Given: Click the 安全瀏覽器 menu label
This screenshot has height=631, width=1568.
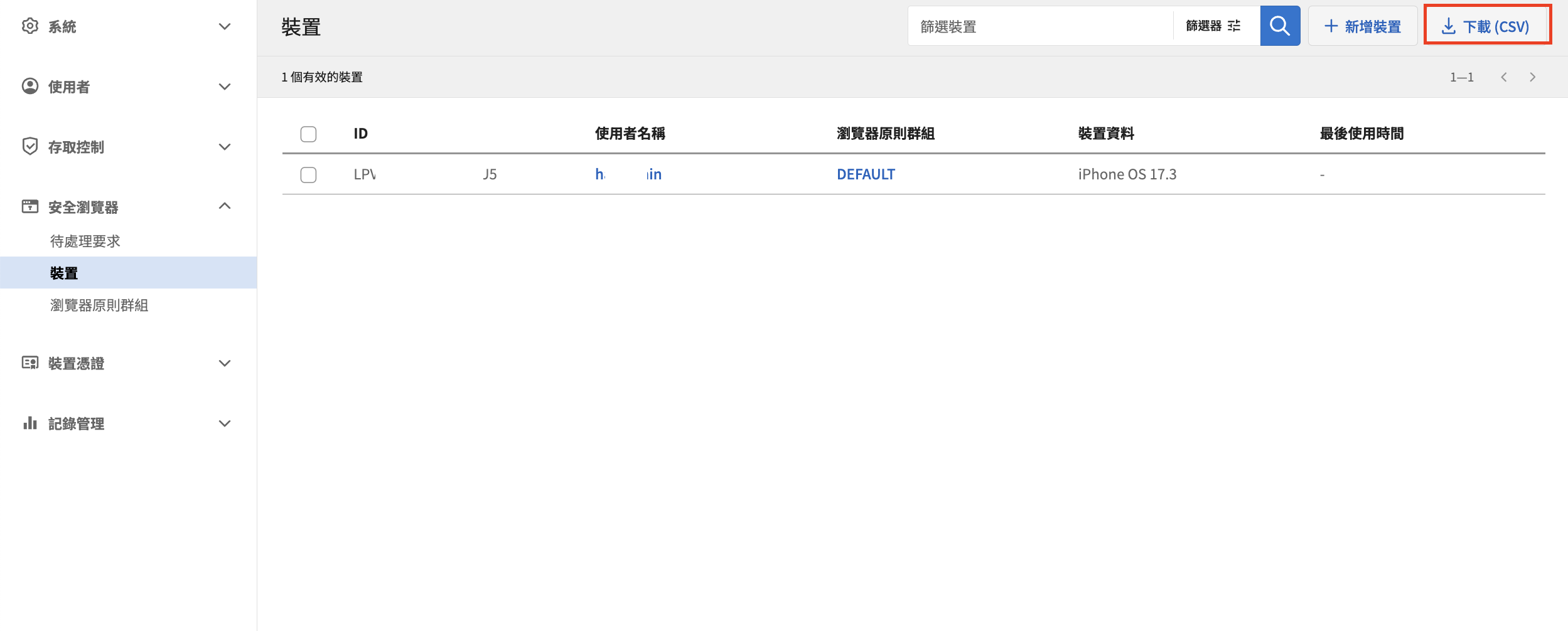Looking at the screenshot, I should 83,207.
